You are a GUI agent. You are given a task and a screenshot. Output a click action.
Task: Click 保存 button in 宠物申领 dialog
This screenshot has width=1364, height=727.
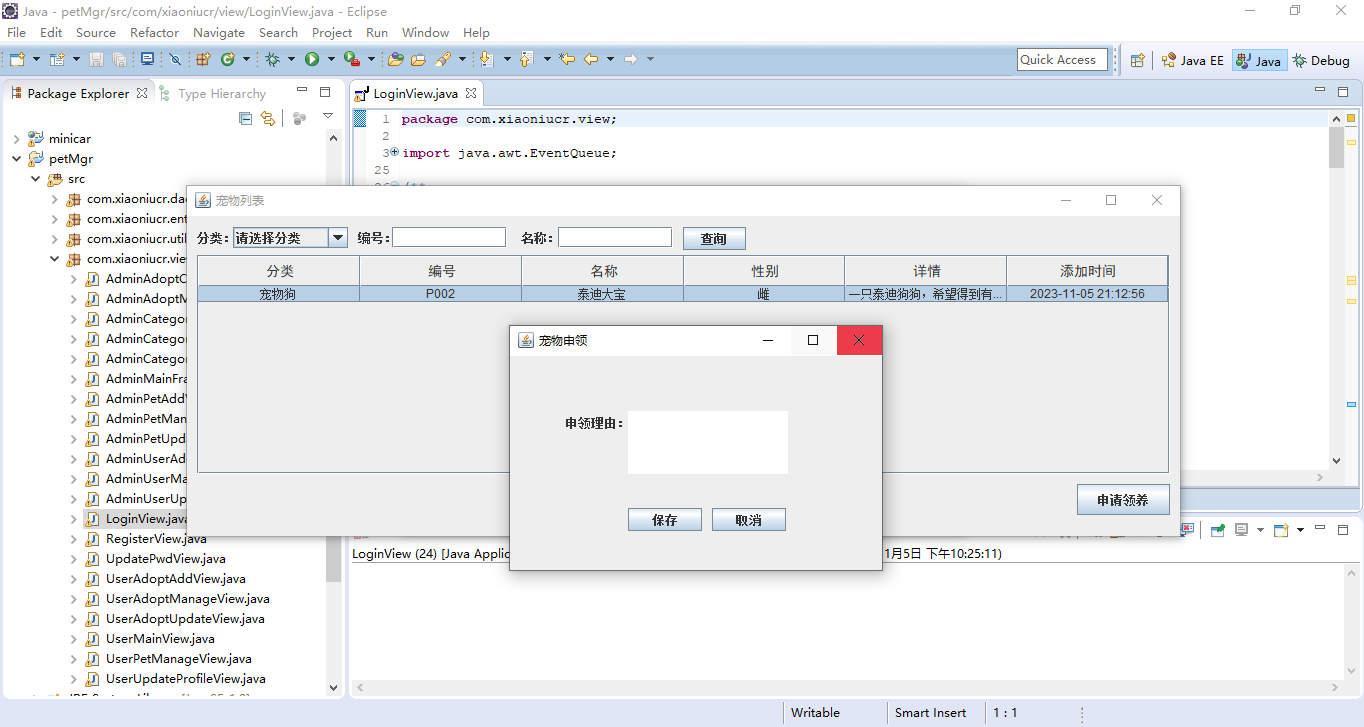[665, 519]
